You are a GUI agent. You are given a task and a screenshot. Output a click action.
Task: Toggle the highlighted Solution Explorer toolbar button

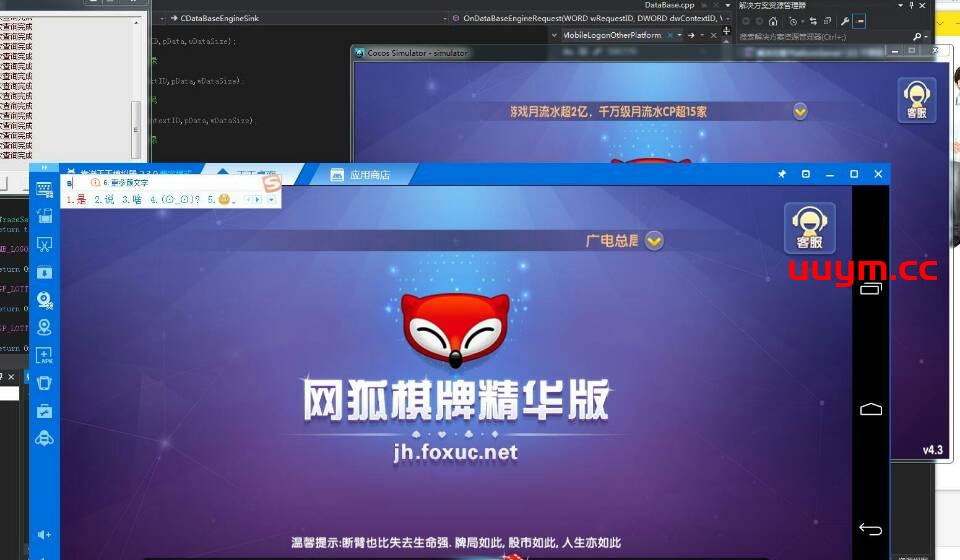tap(860, 21)
